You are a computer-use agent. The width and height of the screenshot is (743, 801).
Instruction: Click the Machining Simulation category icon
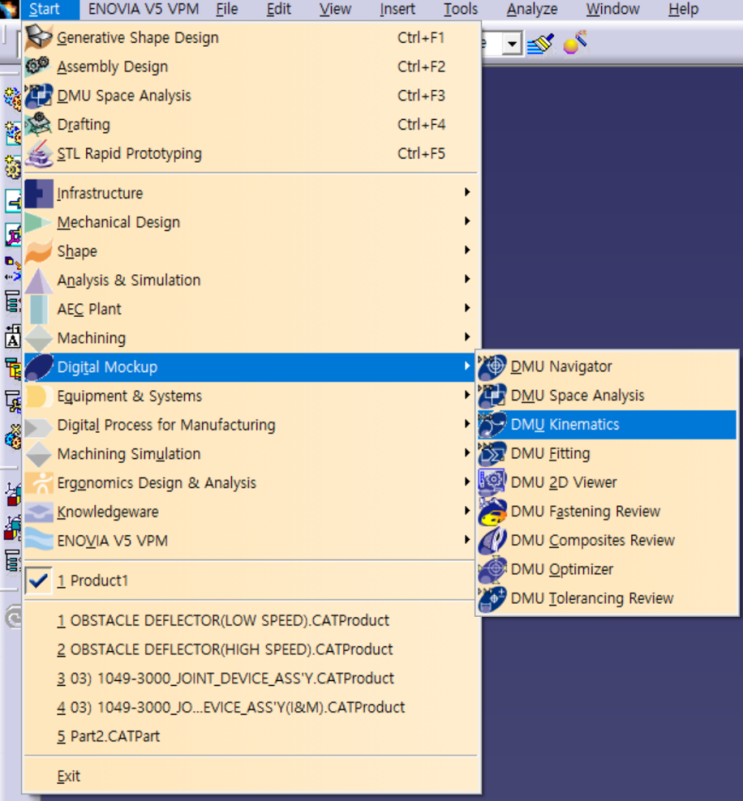[38, 454]
